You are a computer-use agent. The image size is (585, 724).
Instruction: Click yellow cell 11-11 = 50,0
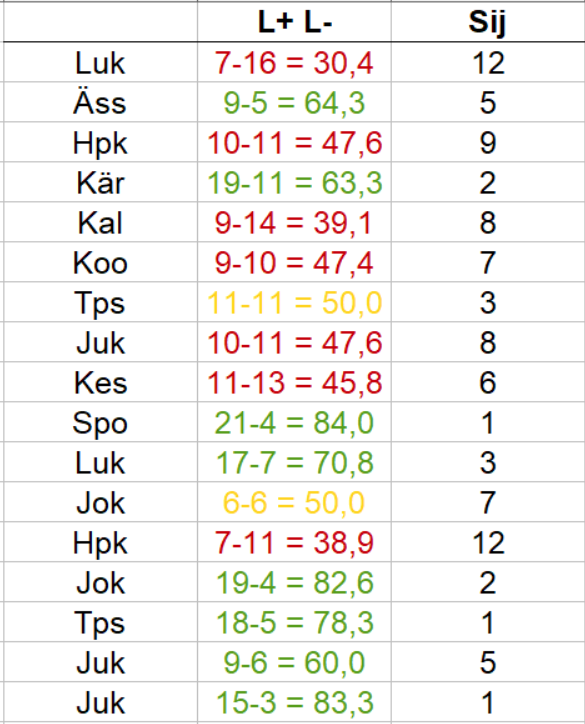[294, 302]
